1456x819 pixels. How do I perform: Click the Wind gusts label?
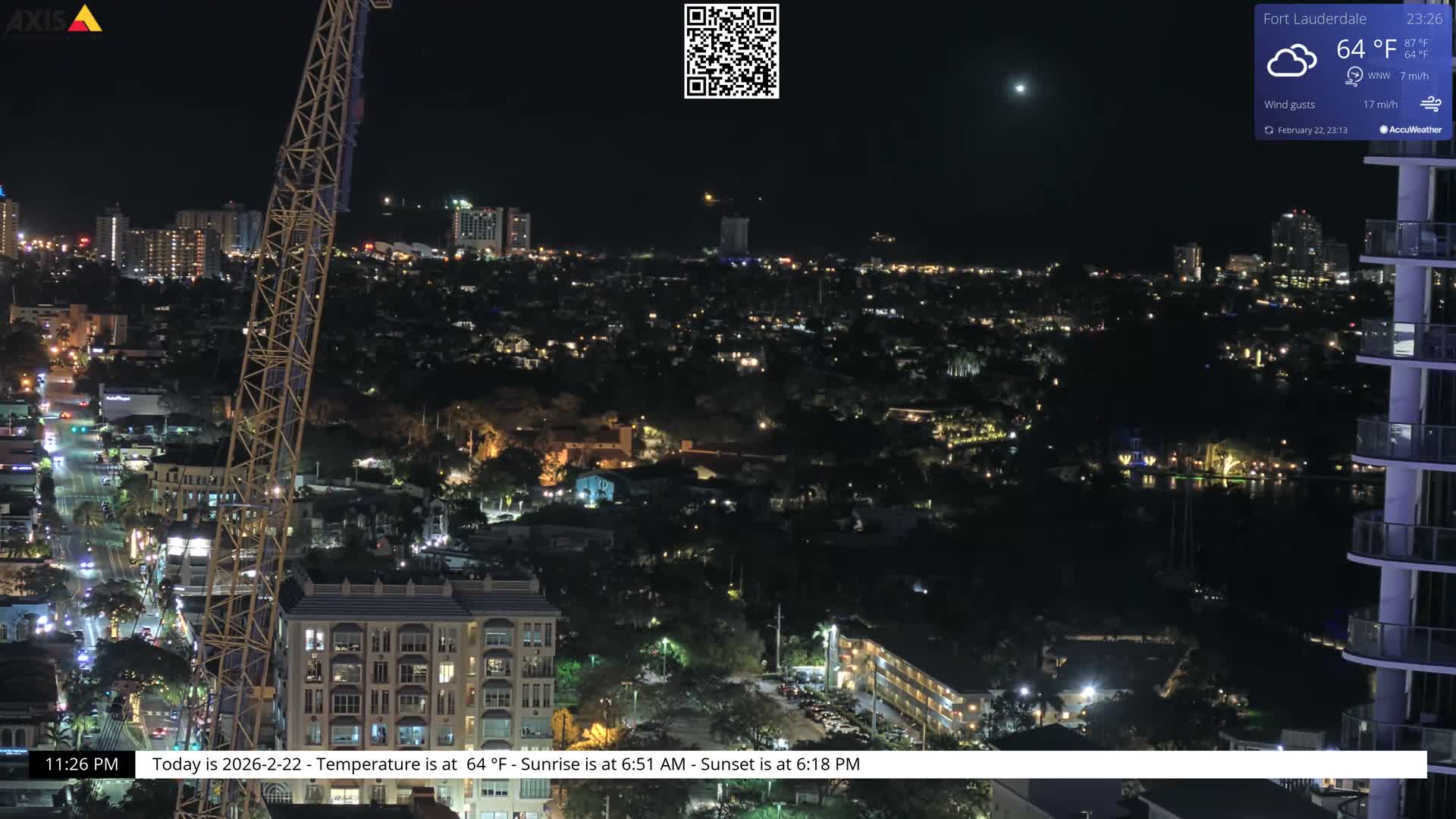coord(1289,105)
